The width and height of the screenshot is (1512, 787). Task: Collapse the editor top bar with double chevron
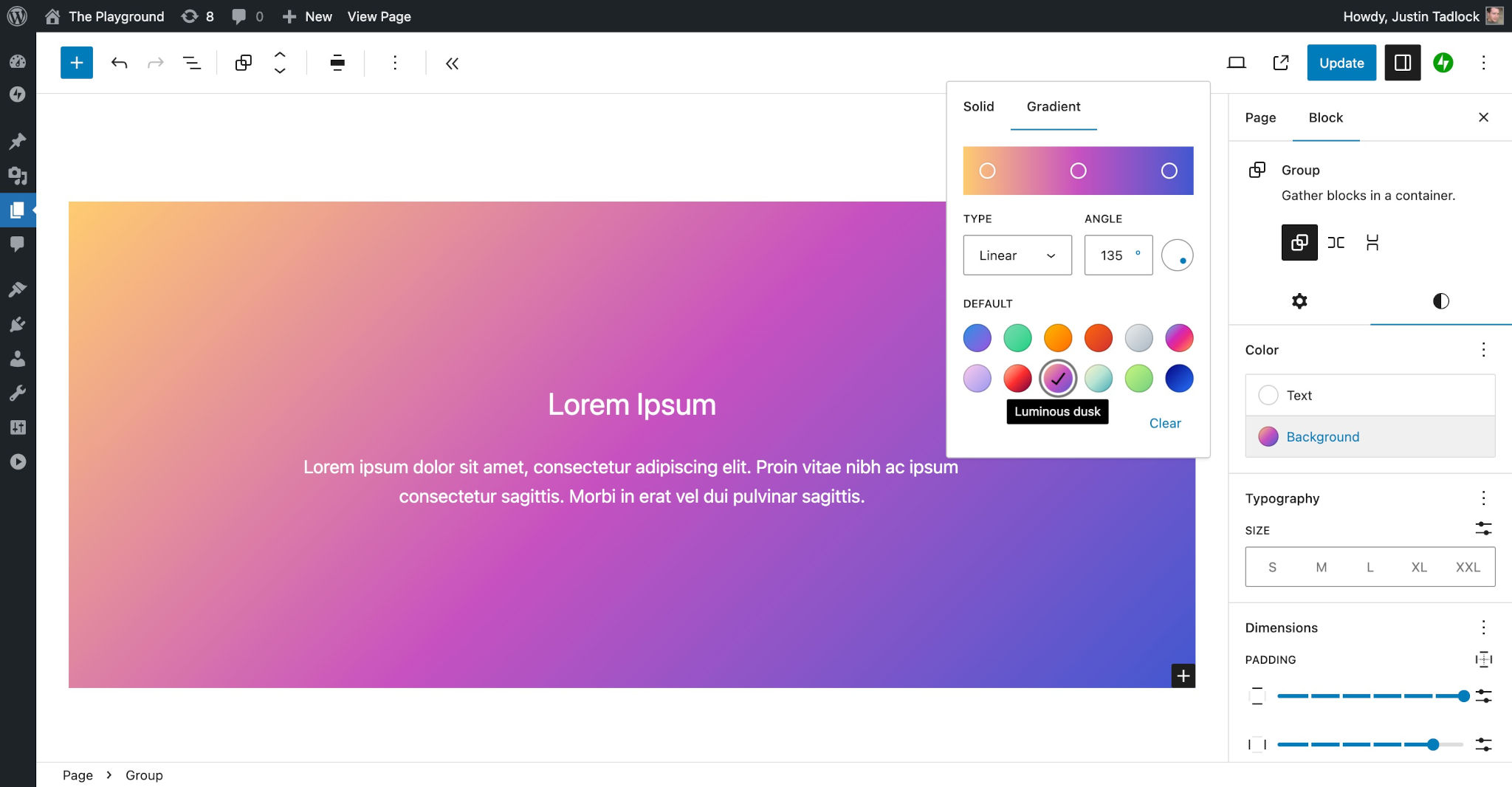[x=452, y=63]
